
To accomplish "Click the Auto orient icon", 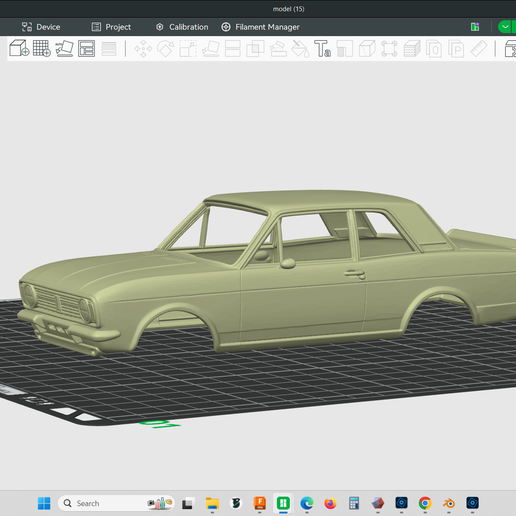I will pyautogui.click(x=64, y=49).
